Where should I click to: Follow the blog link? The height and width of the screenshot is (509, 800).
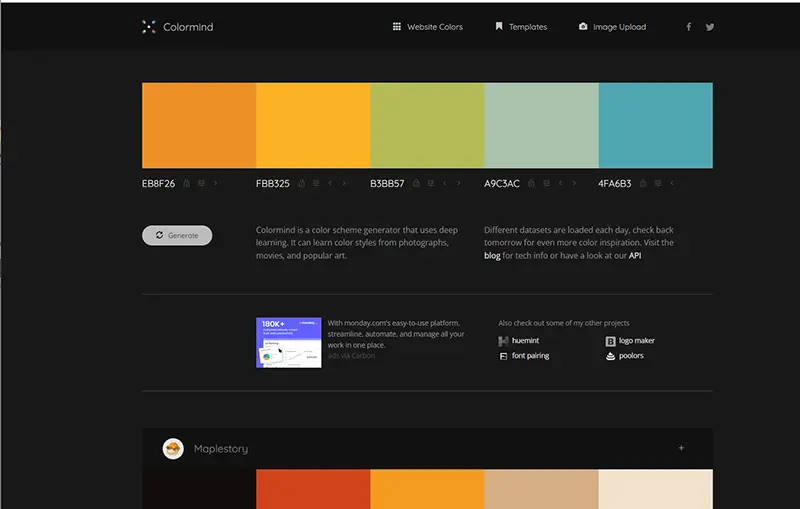click(492, 256)
